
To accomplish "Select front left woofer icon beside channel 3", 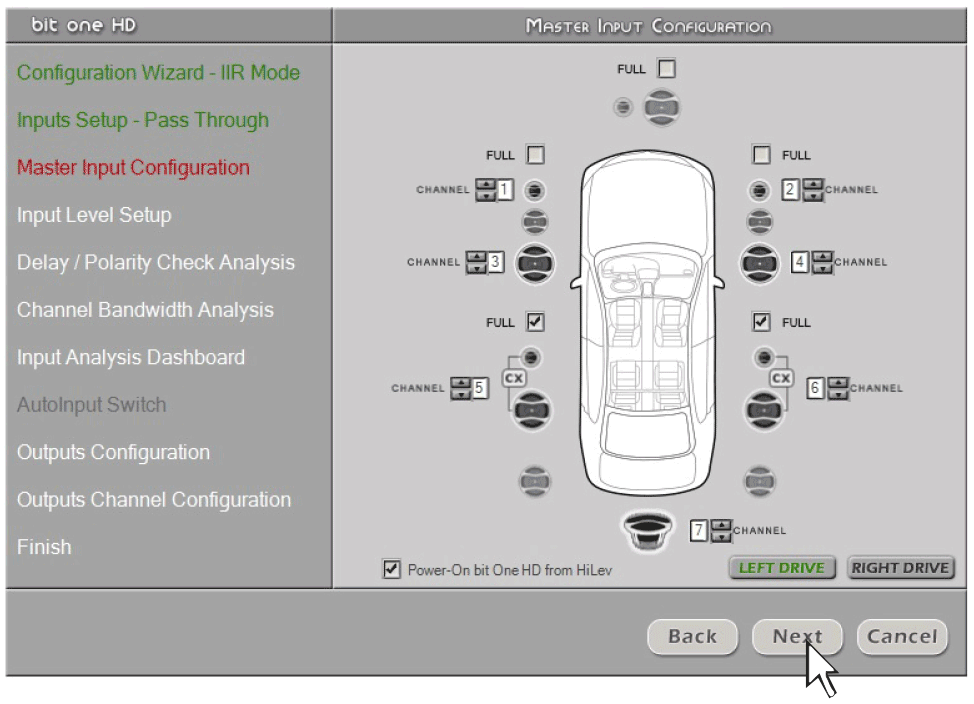I will (x=535, y=263).
